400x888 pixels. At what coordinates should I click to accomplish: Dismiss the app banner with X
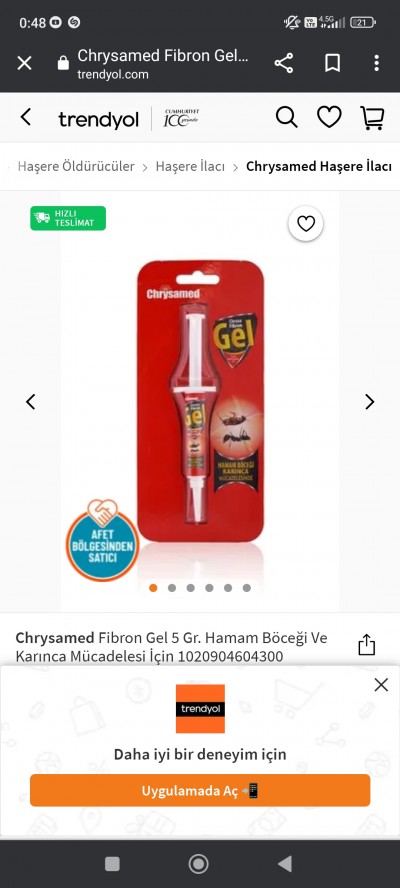[x=381, y=685]
